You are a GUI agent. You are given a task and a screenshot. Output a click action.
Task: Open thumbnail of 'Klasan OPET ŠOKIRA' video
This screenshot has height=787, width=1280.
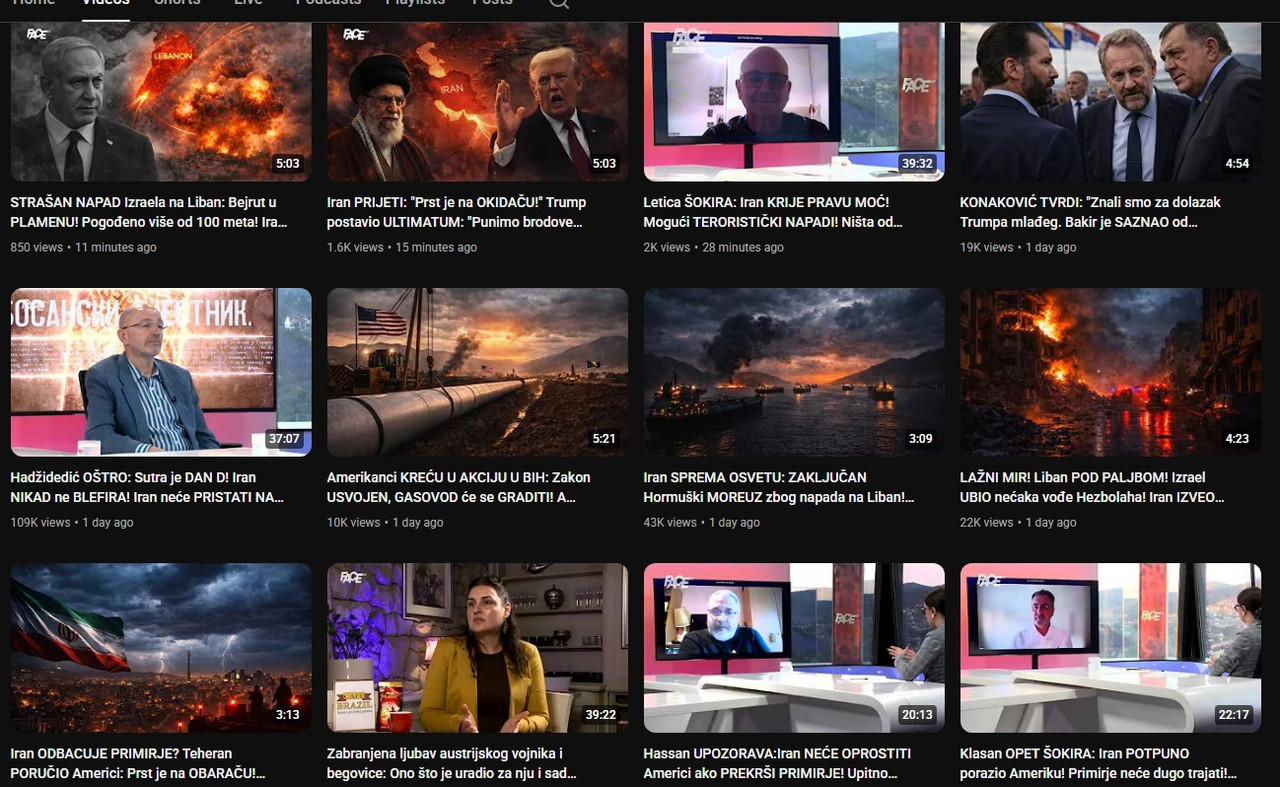click(1111, 648)
